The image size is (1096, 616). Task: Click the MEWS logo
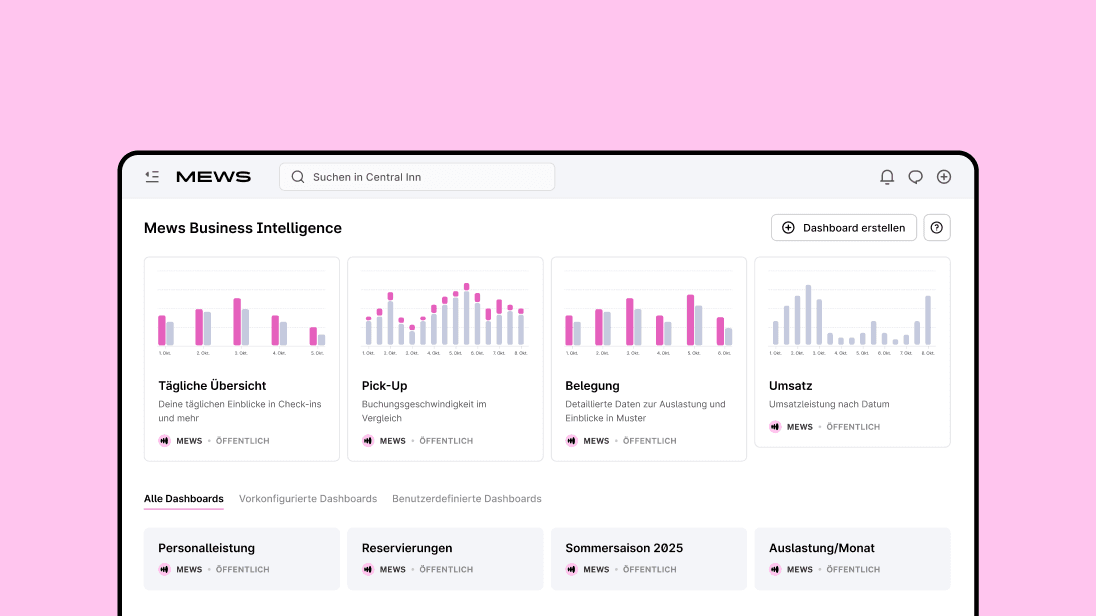click(x=213, y=176)
